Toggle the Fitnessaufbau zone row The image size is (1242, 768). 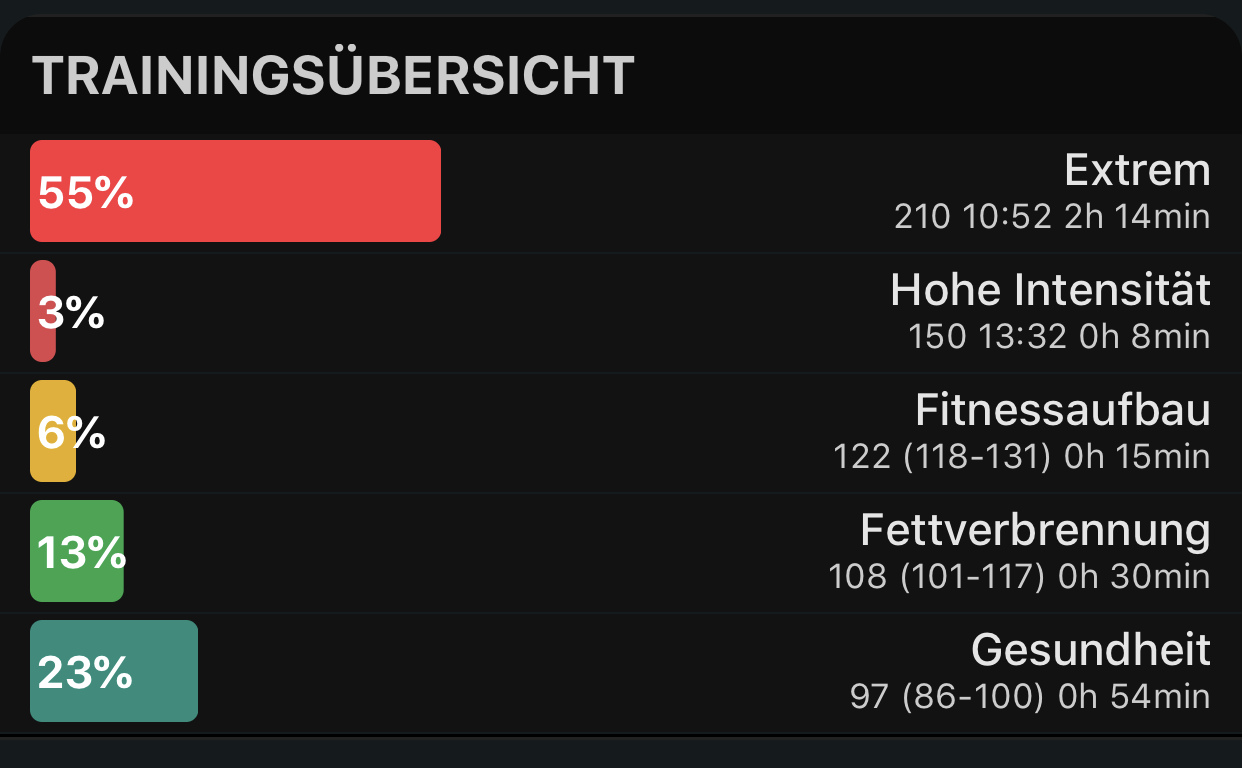point(1062,410)
